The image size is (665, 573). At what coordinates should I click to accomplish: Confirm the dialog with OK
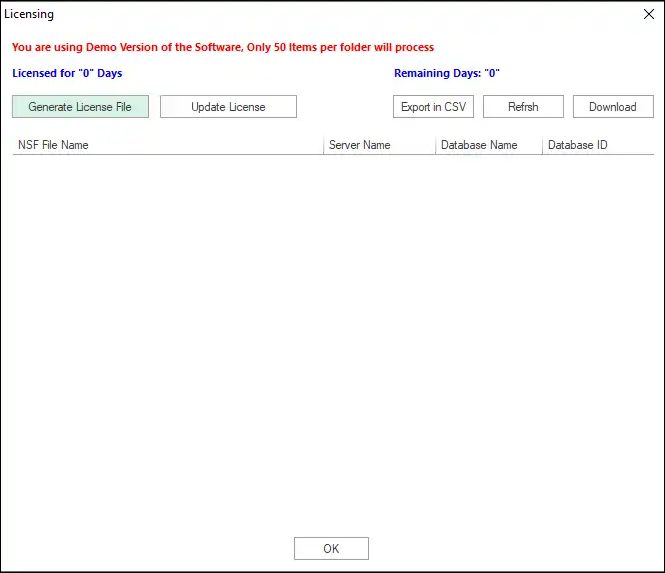[331, 548]
